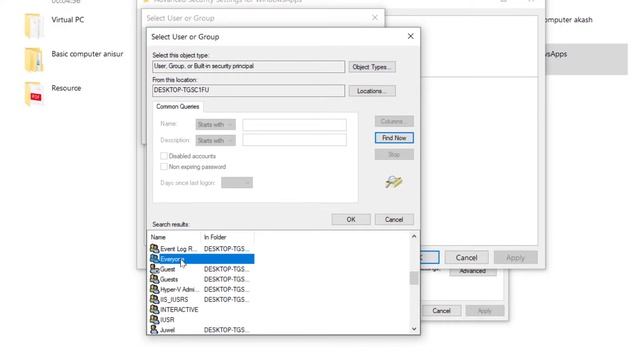
Task: Click Apply in the rearmost properties window
Action: point(484,311)
